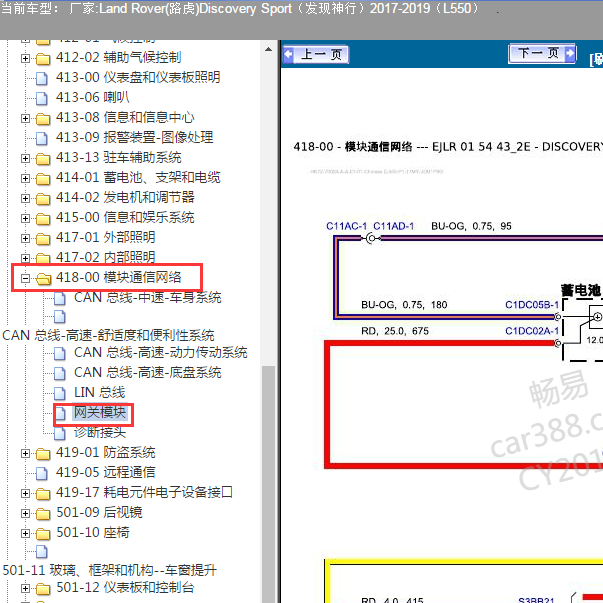Click the 501-12 仪表板和控制台 folder icon
Screen dimensions: 603x603
pyautogui.click(x=43, y=589)
